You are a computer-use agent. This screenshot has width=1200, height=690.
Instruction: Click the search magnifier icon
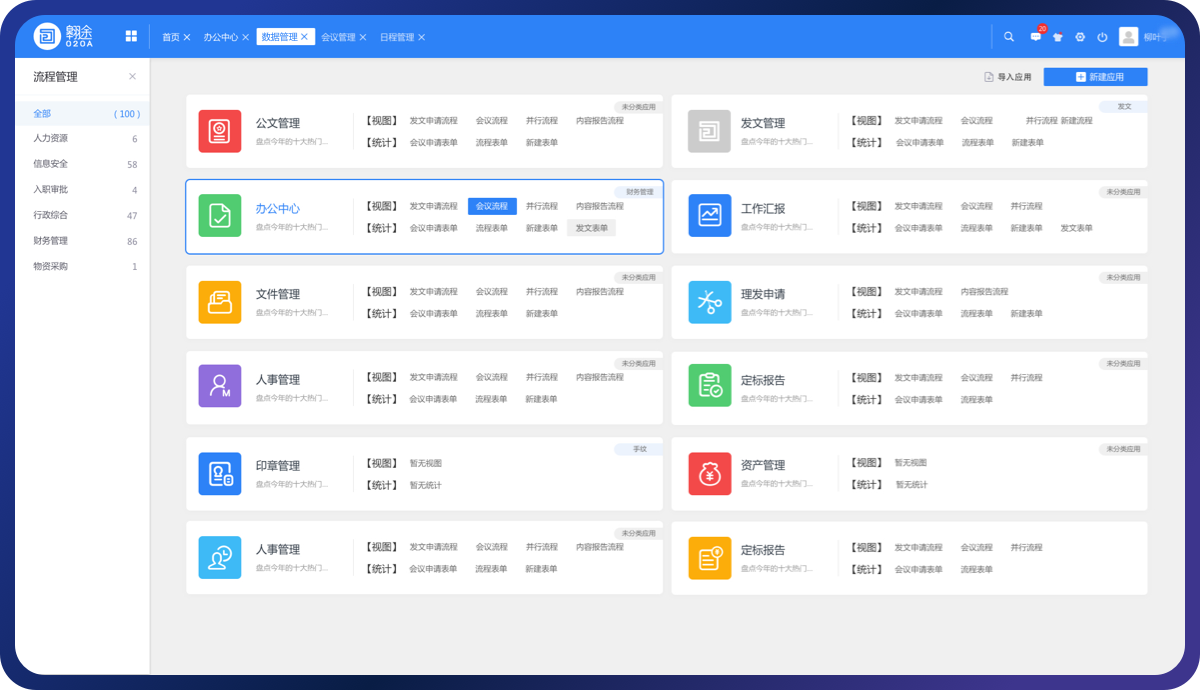(x=1009, y=37)
